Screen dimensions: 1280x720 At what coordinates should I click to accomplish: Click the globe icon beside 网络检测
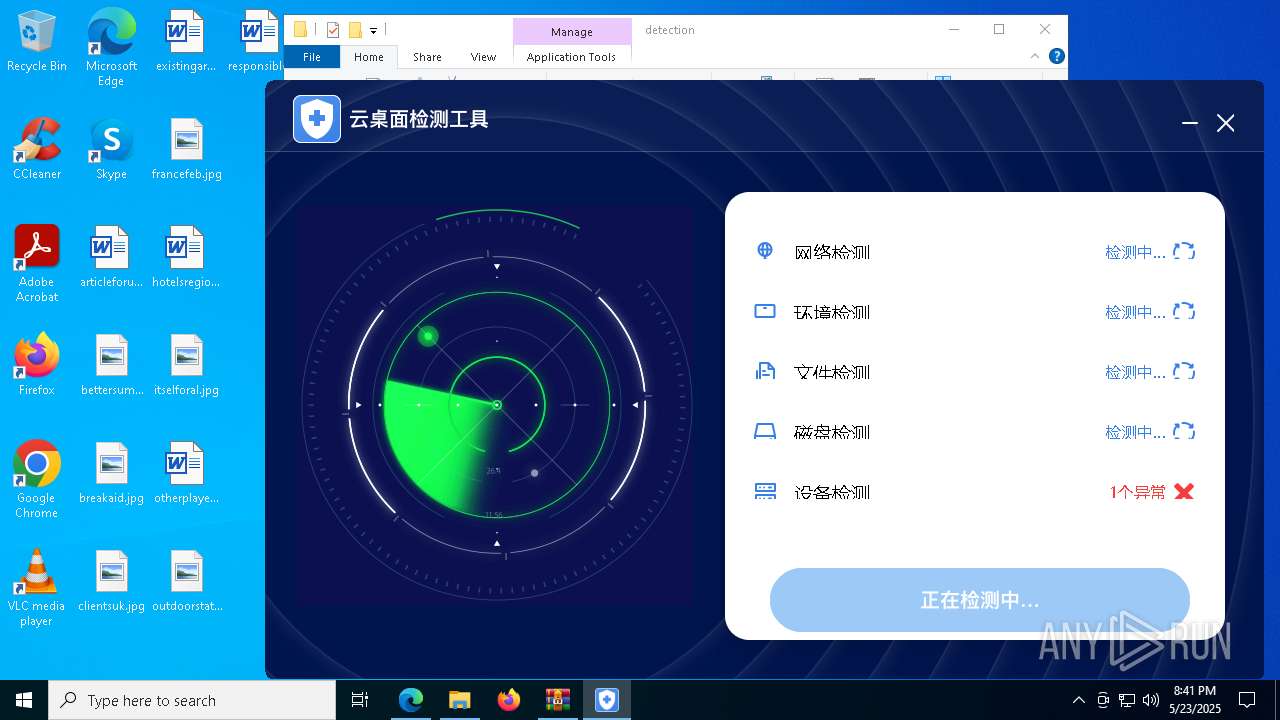click(765, 250)
